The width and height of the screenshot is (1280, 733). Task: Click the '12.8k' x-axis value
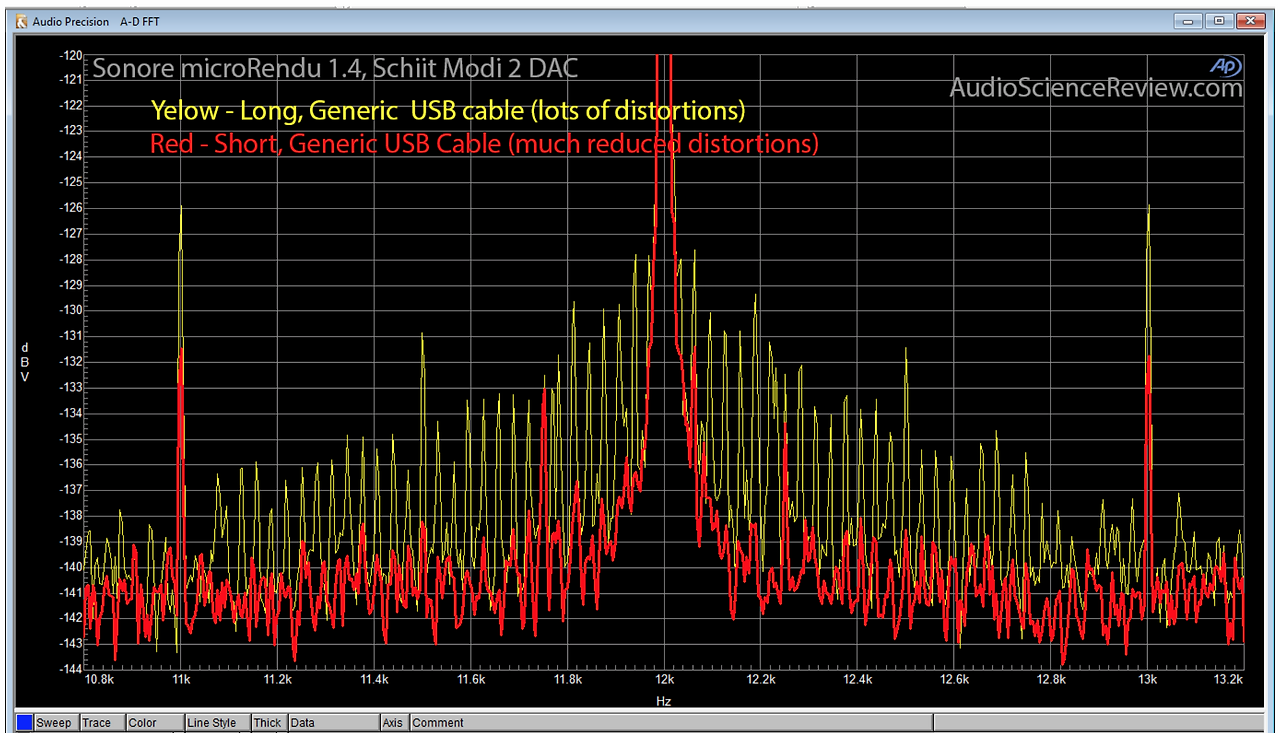tap(1052, 680)
